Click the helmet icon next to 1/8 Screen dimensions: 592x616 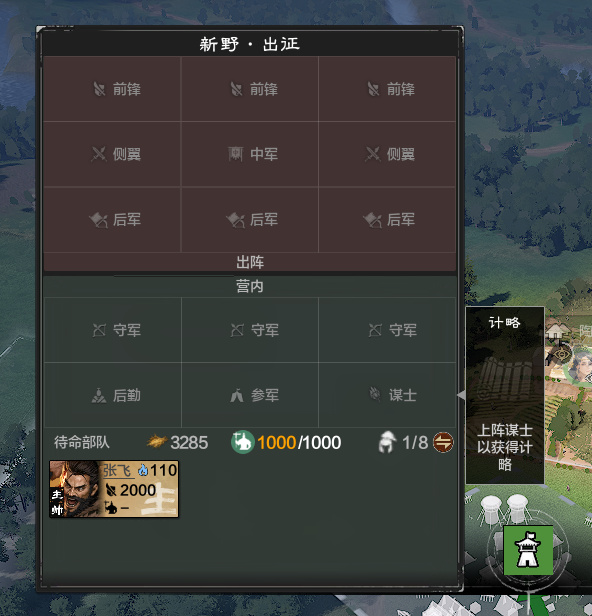coord(387,442)
